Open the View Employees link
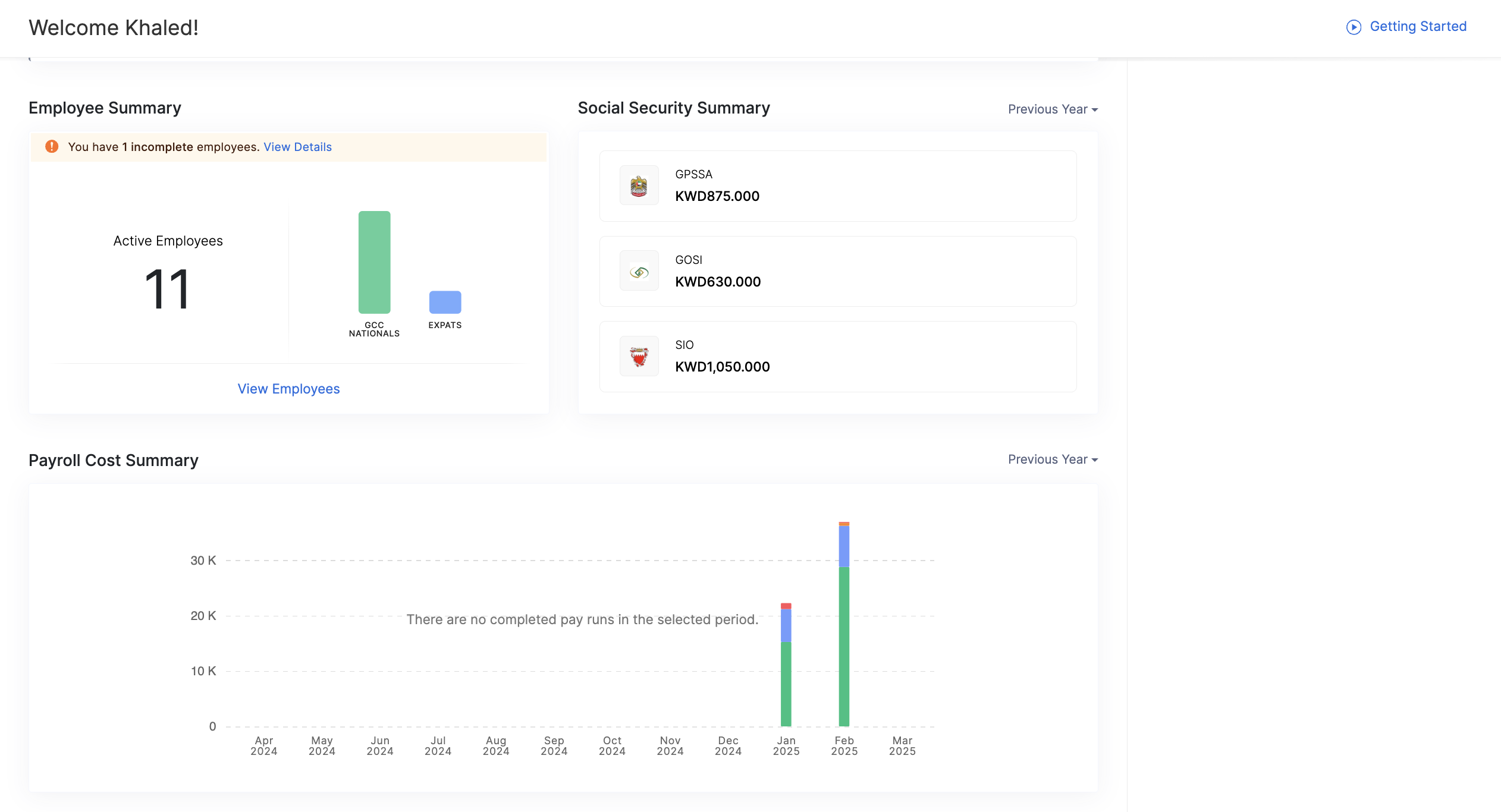This screenshot has height=812, width=1501. [x=288, y=389]
